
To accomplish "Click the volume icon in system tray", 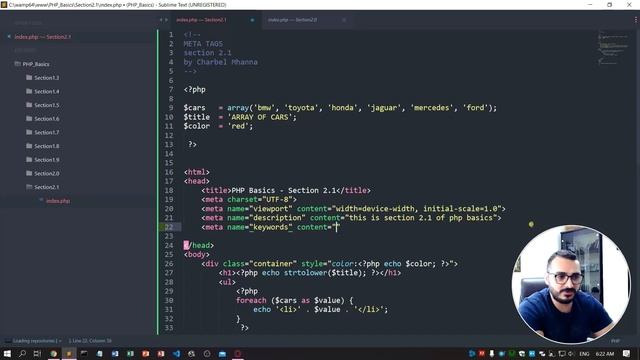I will 571,353.
